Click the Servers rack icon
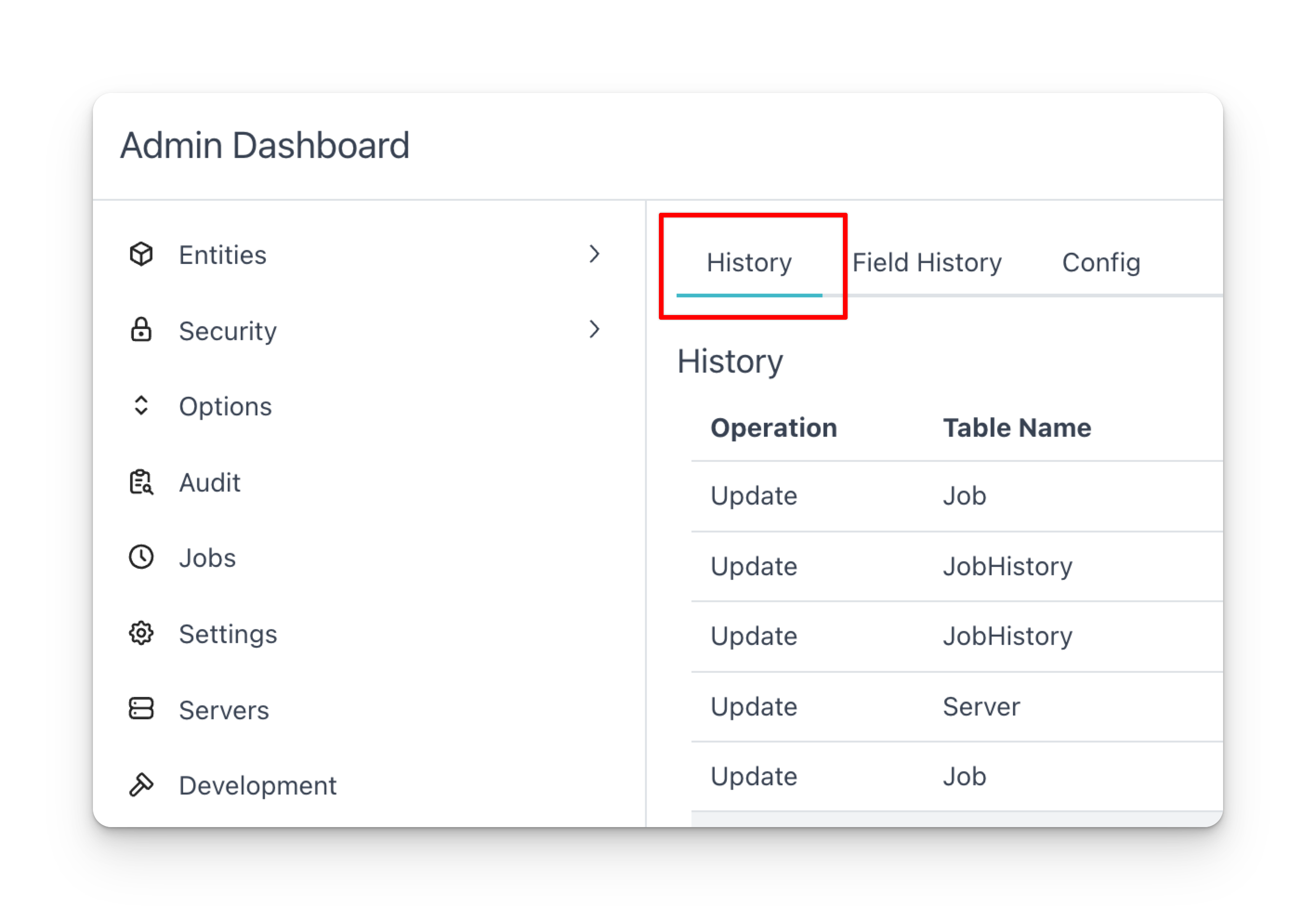This screenshot has width=1316, height=920. point(141,709)
